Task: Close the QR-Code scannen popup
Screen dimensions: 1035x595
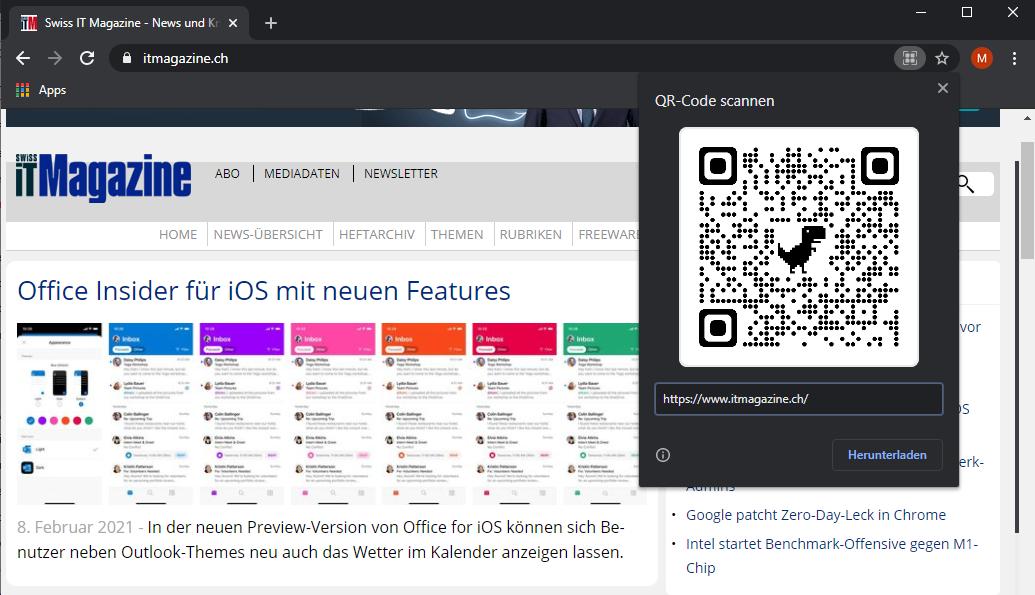Action: (x=943, y=88)
